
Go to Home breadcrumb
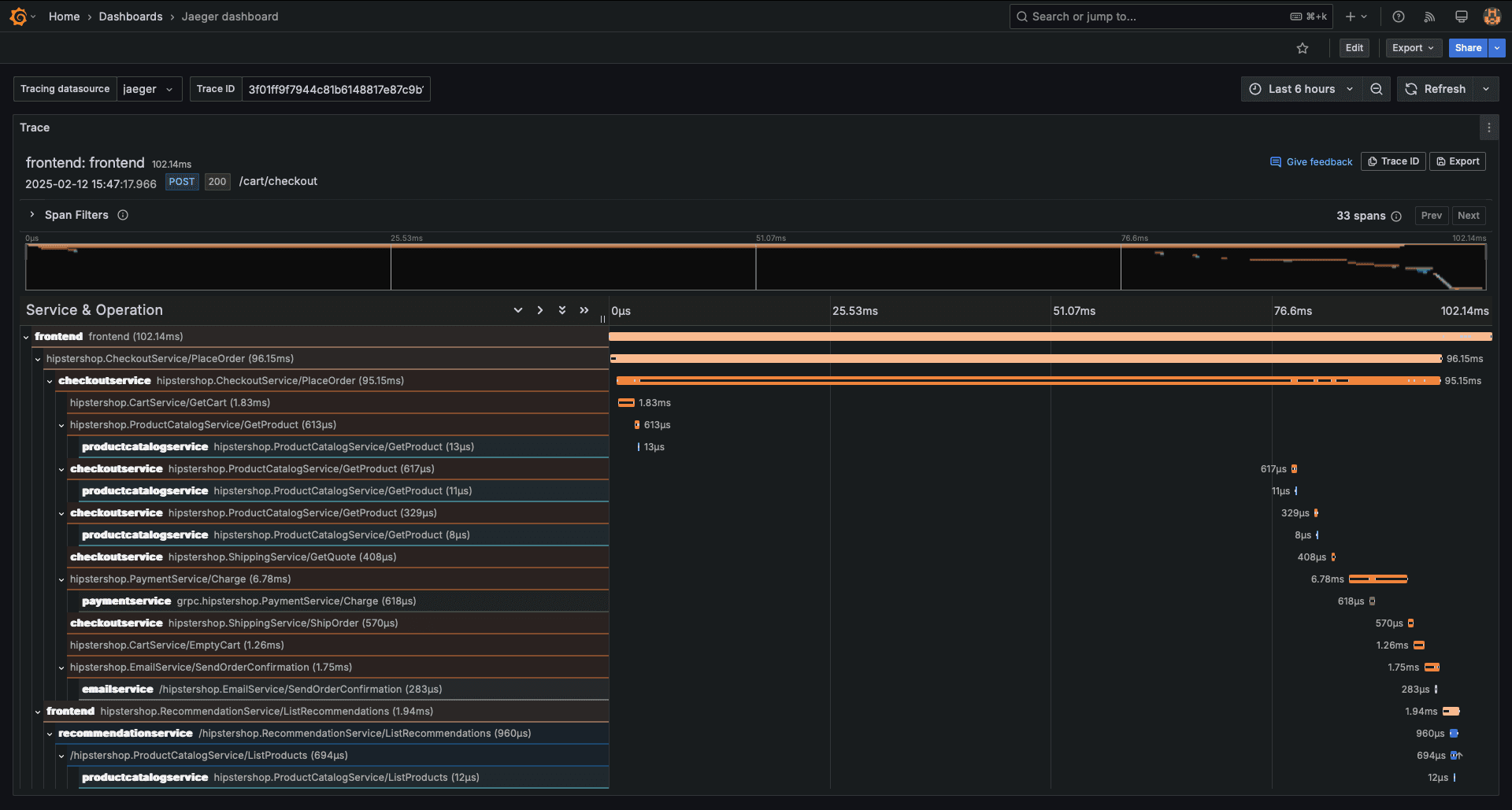[x=64, y=17]
